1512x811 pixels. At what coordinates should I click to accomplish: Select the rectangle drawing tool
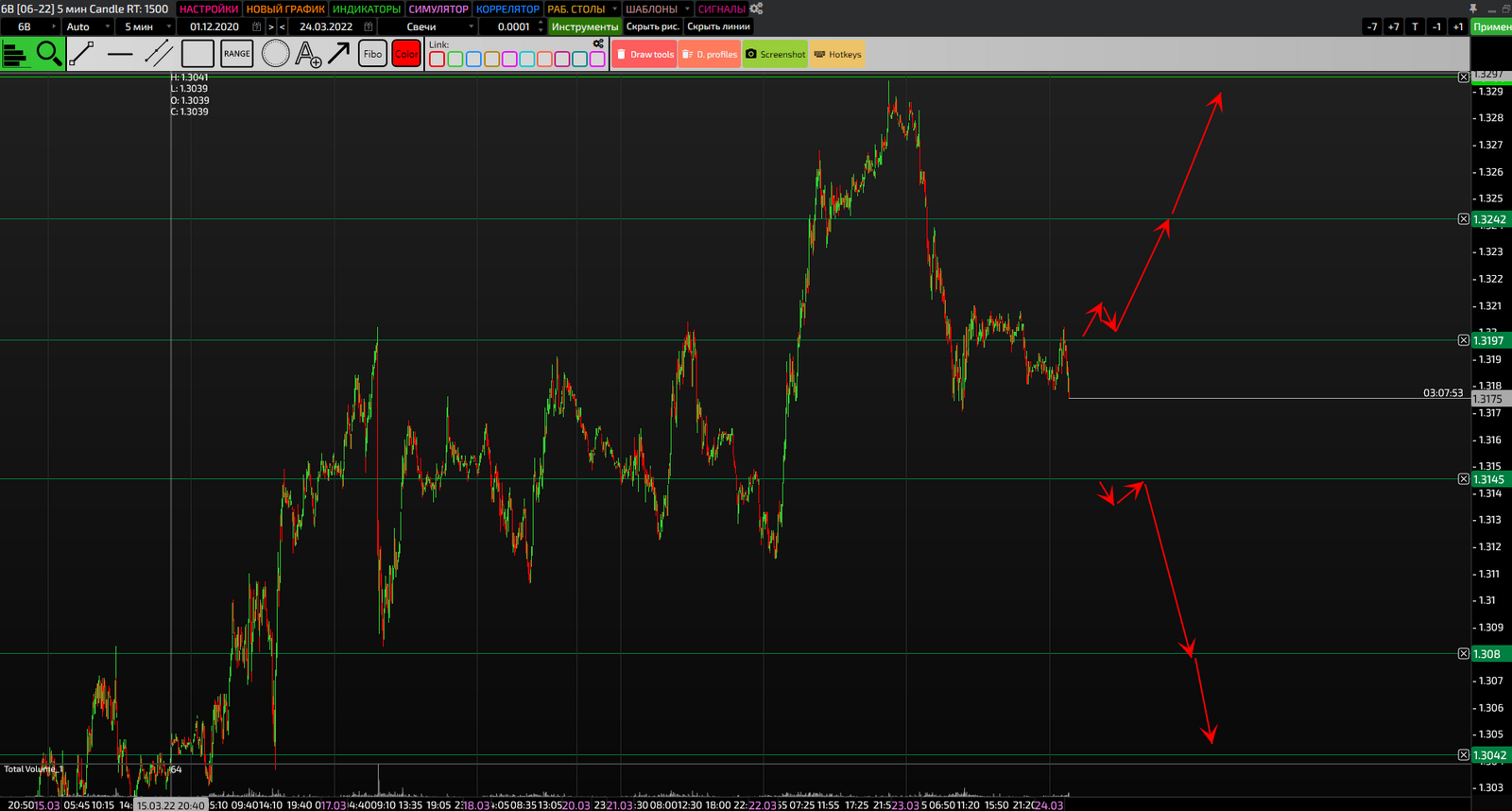coord(198,54)
